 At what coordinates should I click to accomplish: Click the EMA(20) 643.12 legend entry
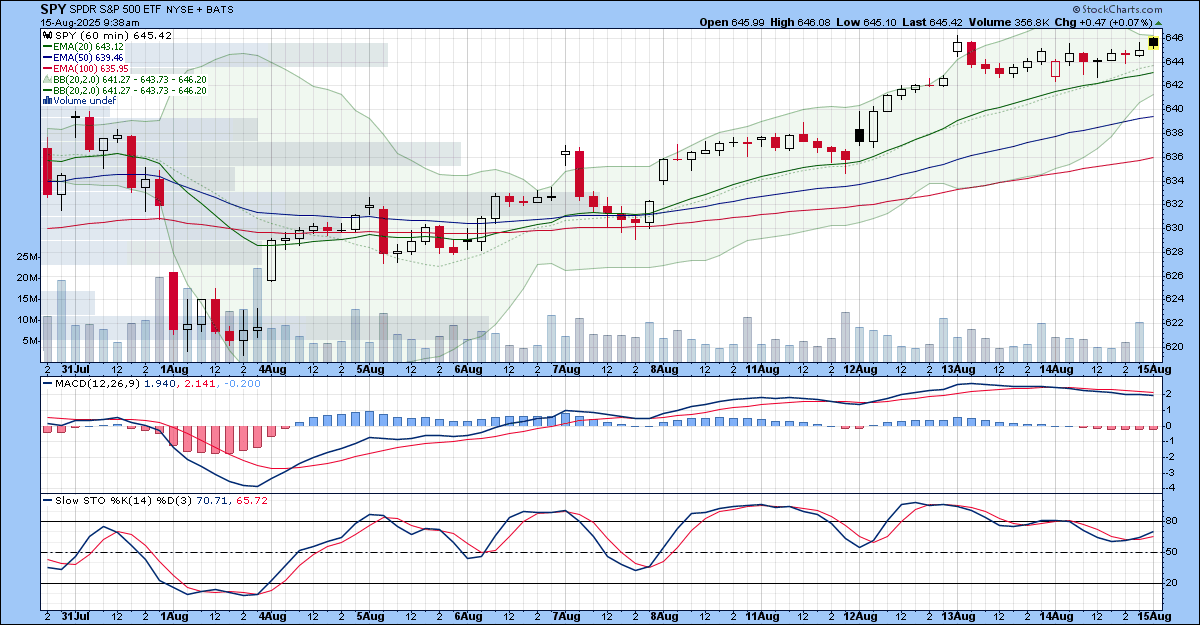(x=90, y=46)
